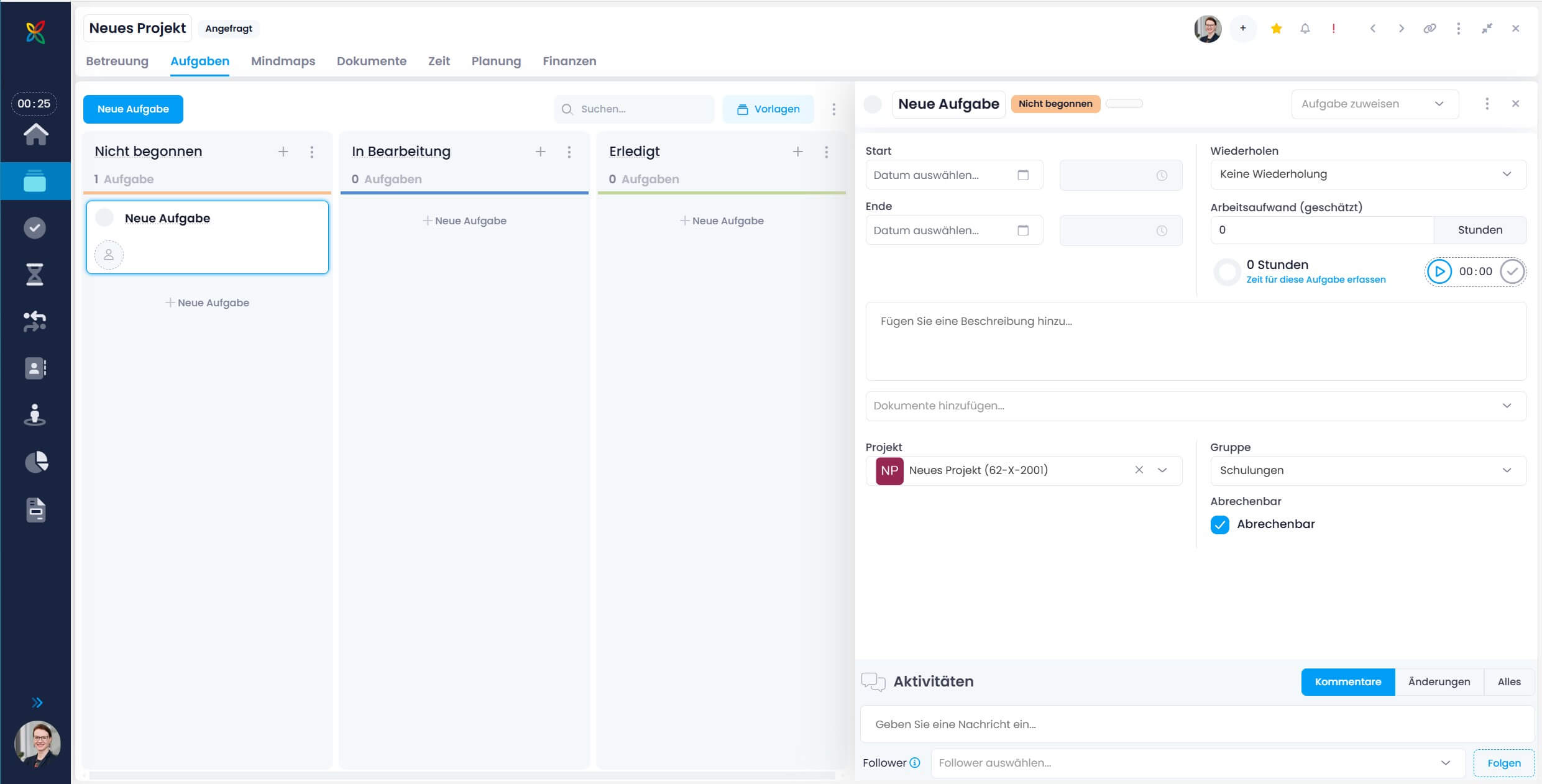Screen dimensions: 1542x784
Task: Open the workflow arrows sidebar icon
Action: [35, 321]
